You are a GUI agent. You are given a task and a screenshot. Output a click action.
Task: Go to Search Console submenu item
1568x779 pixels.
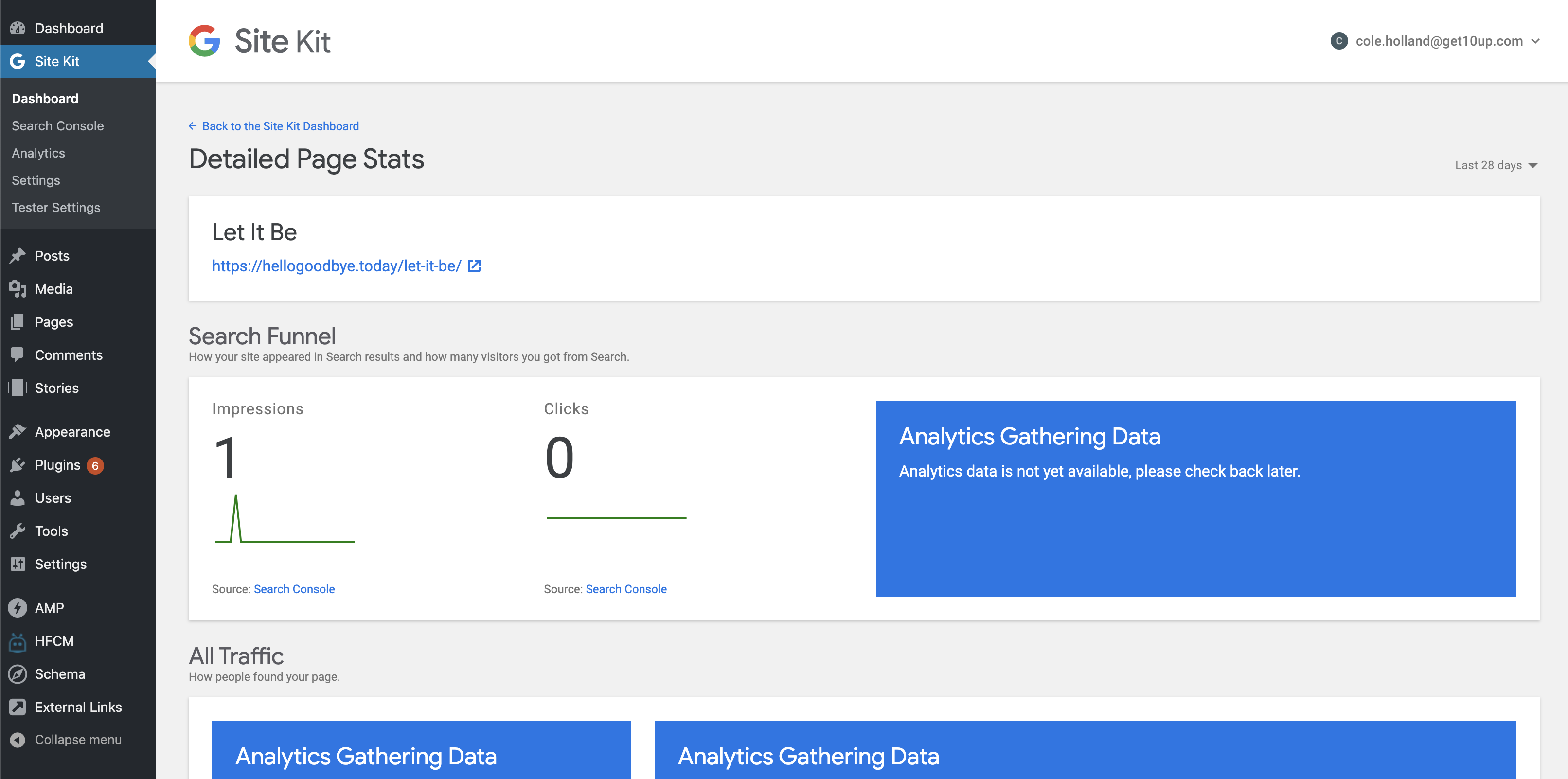(x=58, y=126)
